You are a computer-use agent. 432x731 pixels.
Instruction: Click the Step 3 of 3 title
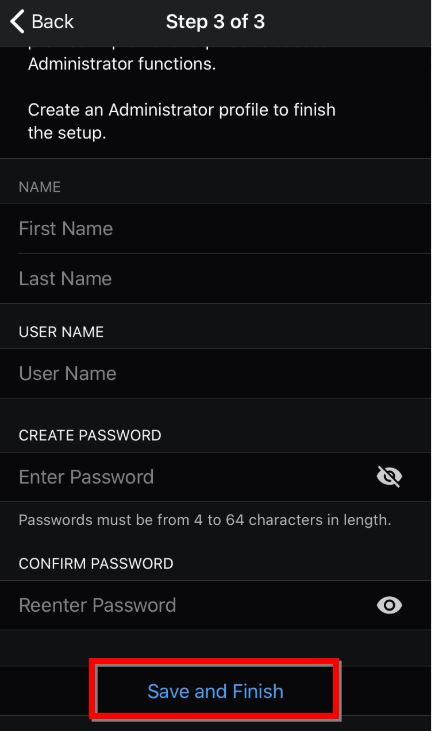[215, 22]
